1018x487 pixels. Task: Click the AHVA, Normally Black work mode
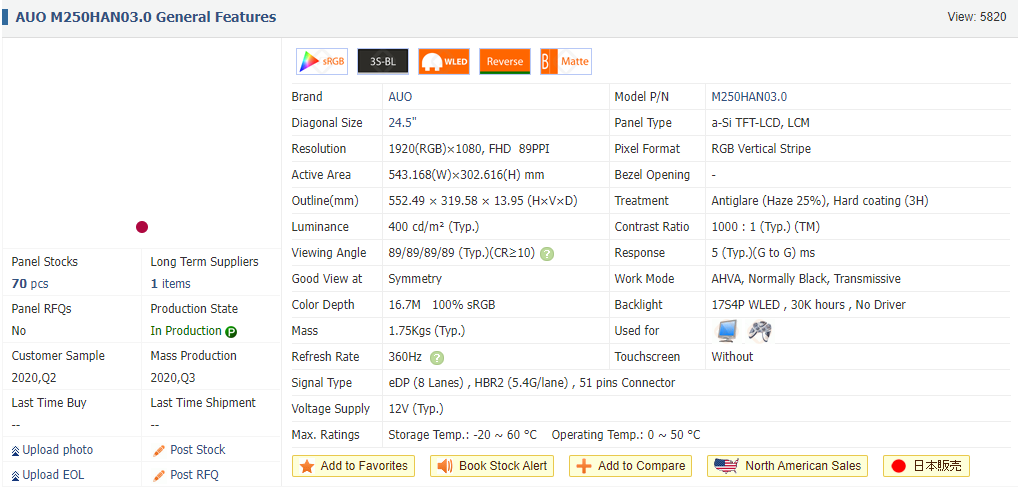pos(806,279)
